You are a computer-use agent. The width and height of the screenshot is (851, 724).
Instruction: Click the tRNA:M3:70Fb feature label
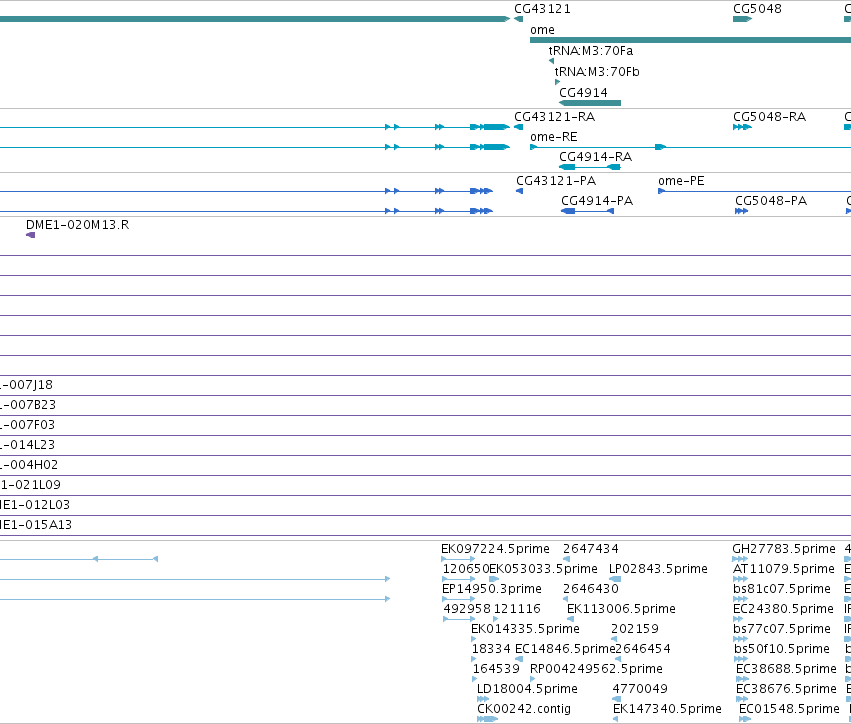[x=597, y=72]
